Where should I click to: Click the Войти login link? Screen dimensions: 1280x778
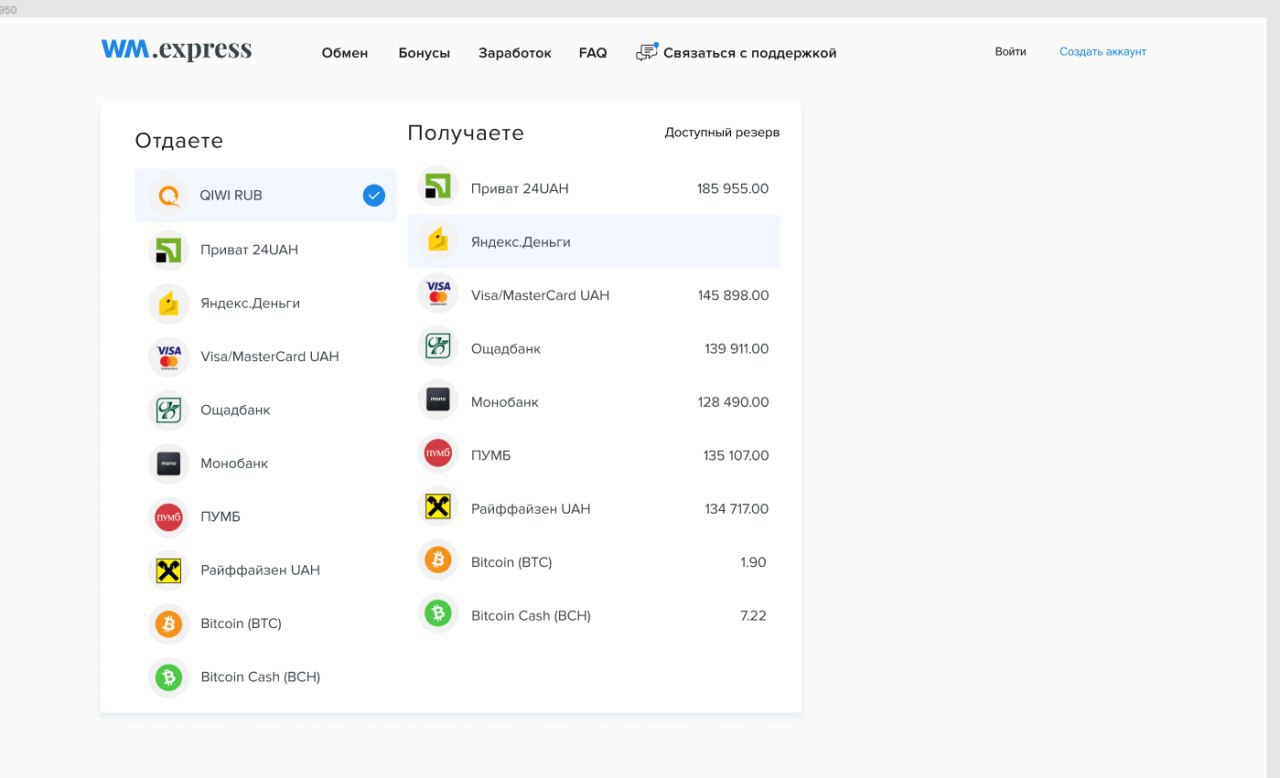(x=1010, y=52)
